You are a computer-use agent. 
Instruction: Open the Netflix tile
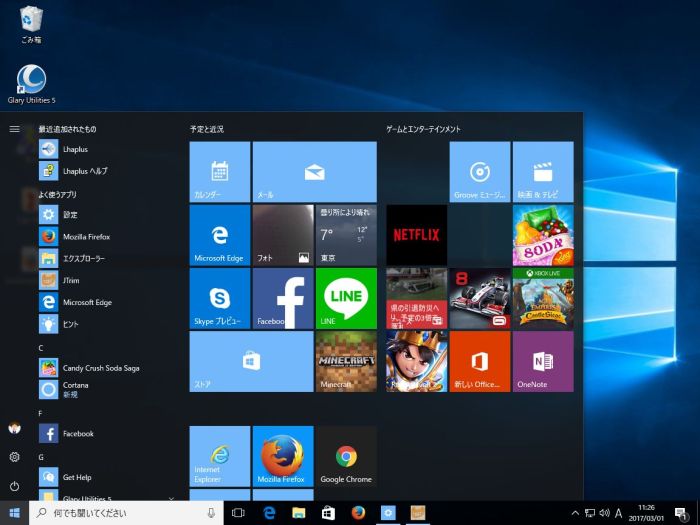pyautogui.click(x=416, y=235)
